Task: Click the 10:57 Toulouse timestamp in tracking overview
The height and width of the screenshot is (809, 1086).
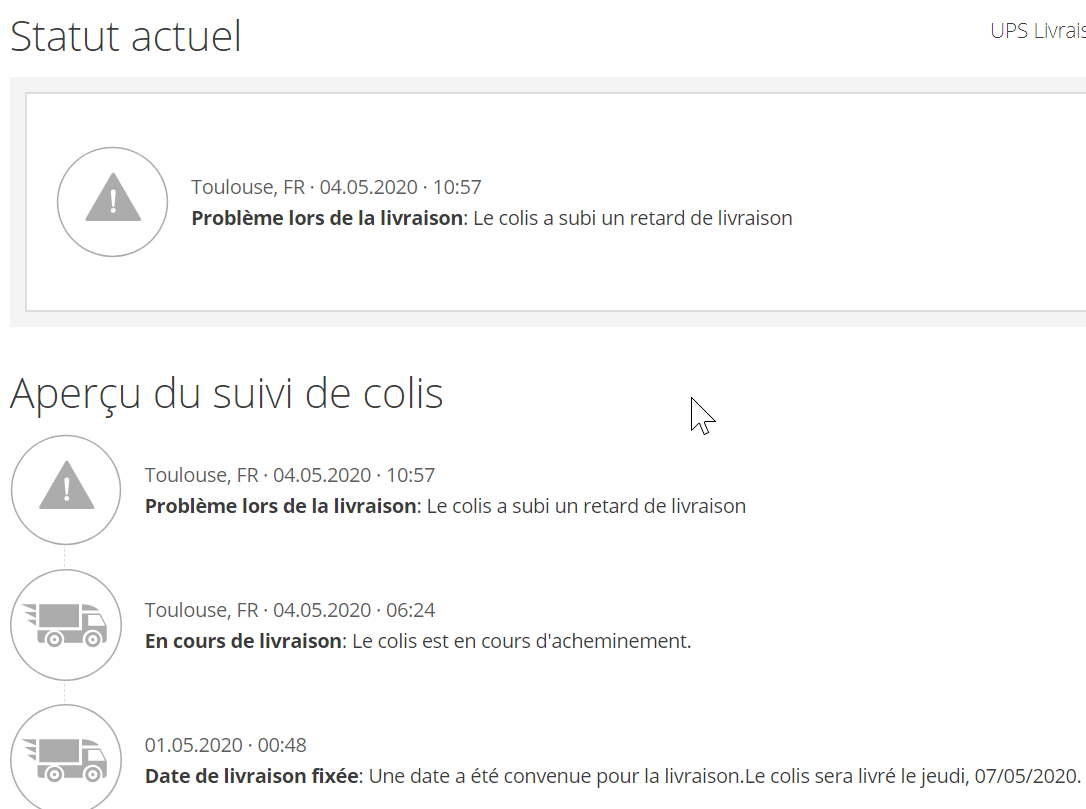Action: (x=290, y=475)
